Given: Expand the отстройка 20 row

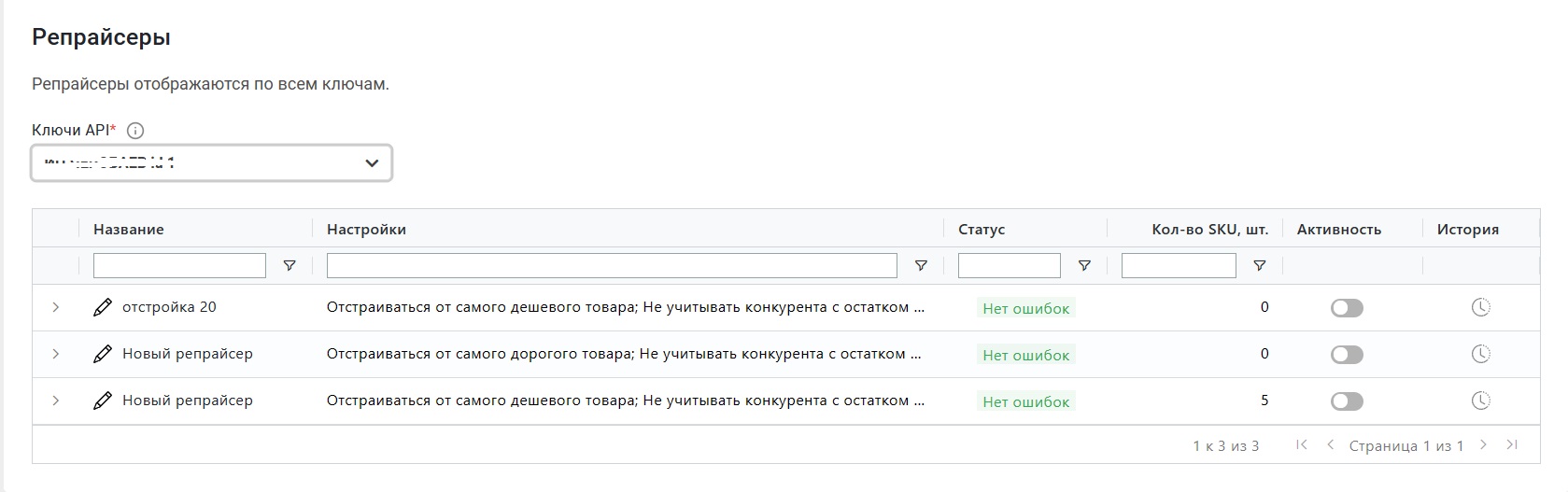Looking at the screenshot, I should pos(56,307).
